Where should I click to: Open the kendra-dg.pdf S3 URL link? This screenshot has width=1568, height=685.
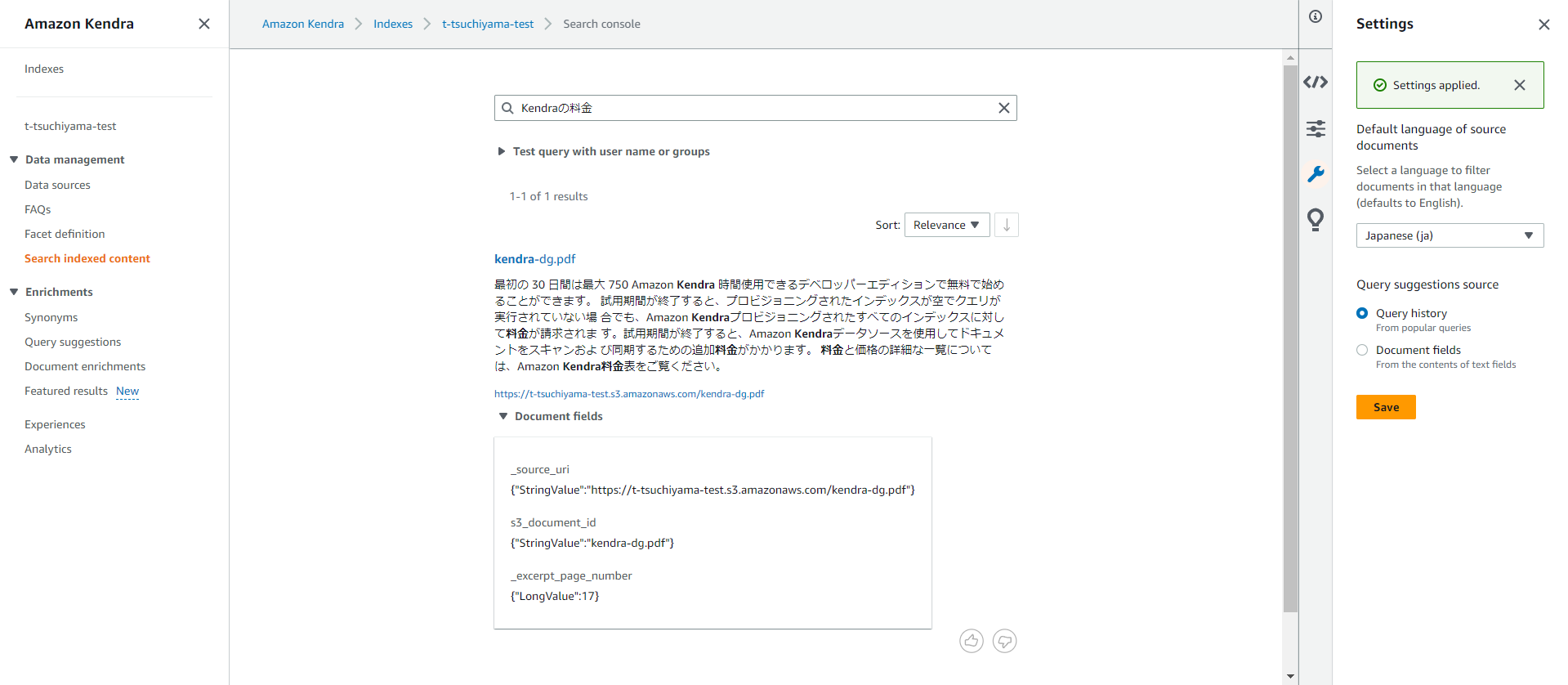(x=629, y=393)
